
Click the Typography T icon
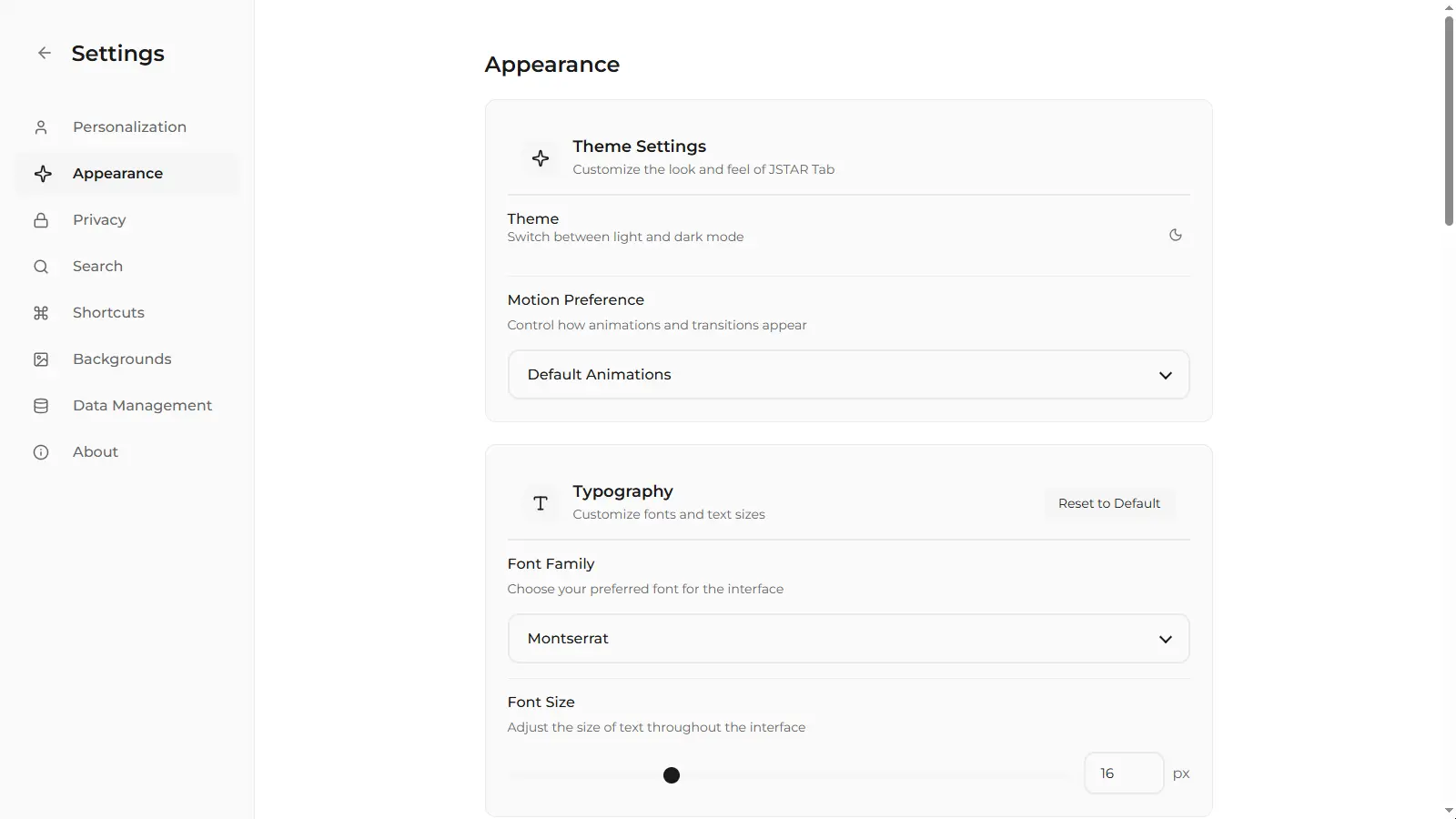[x=541, y=503]
